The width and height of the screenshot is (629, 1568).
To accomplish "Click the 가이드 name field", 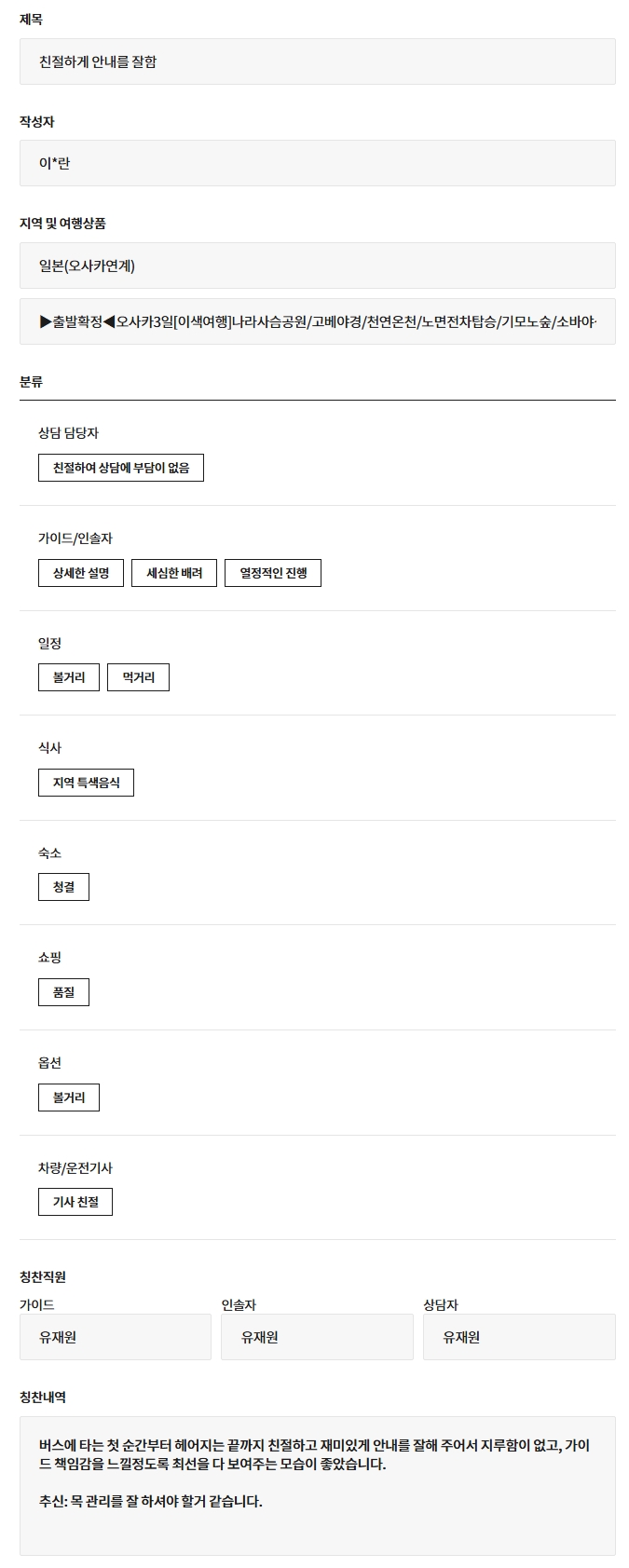I will (x=116, y=1337).
